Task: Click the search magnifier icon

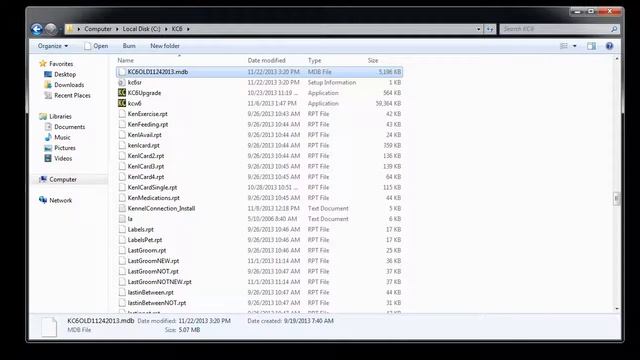Action: click(x=614, y=29)
